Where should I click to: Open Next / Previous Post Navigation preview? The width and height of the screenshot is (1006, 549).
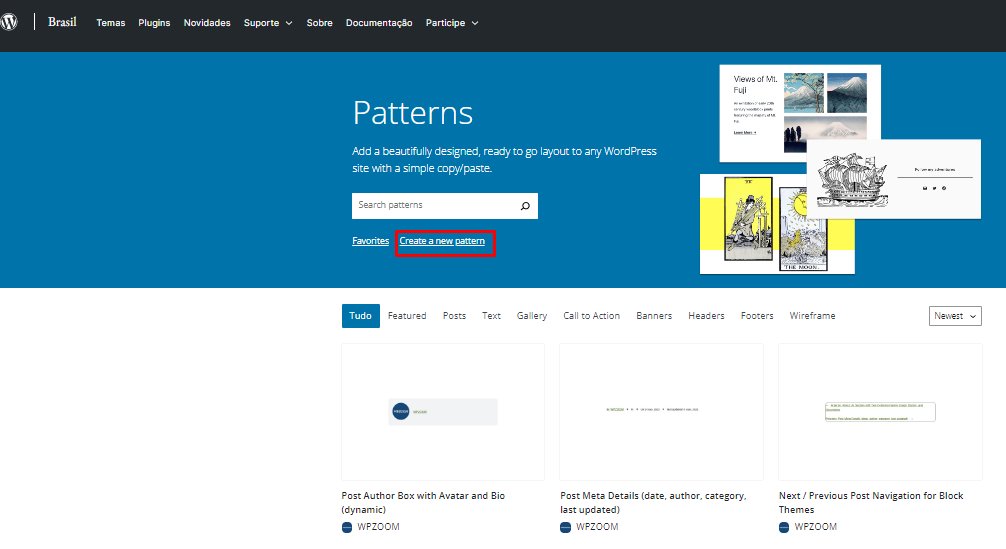pos(880,412)
